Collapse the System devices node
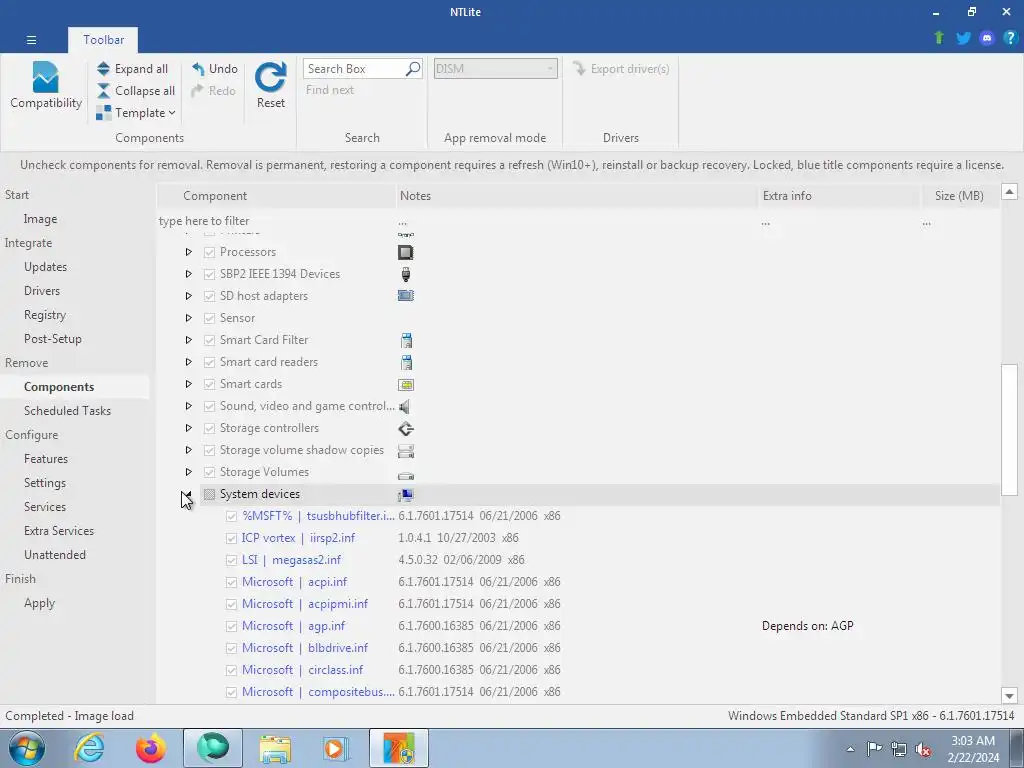Viewport: 1024px width, 768px height. pyautogui.click(x=188, y=494)
